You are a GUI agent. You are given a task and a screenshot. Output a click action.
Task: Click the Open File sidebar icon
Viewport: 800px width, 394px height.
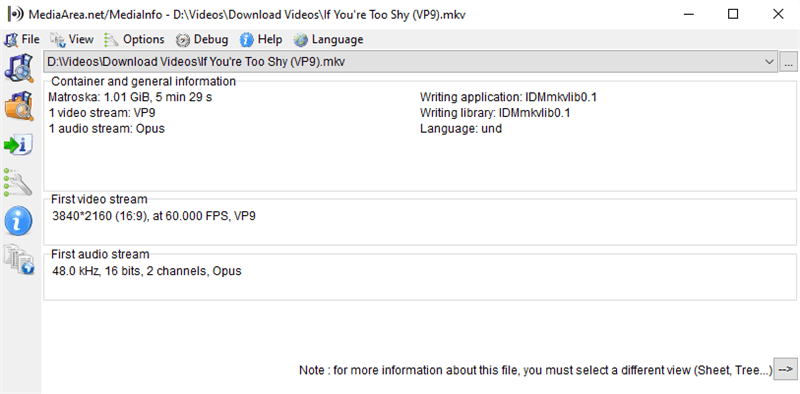click(x=19, y=68)
